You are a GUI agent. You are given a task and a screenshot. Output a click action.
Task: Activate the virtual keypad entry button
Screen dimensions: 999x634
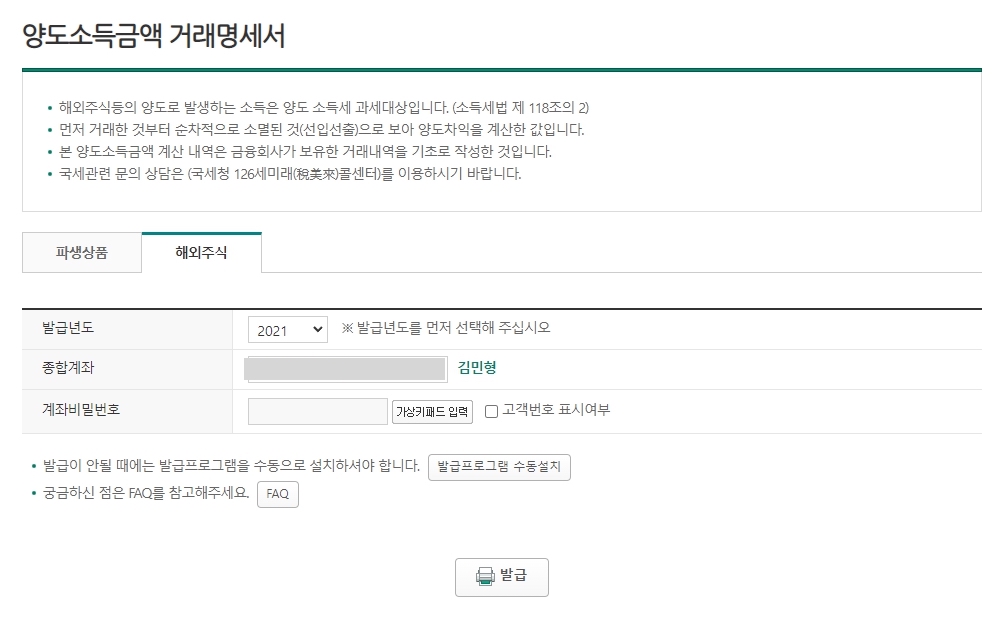tap(431, 410)
